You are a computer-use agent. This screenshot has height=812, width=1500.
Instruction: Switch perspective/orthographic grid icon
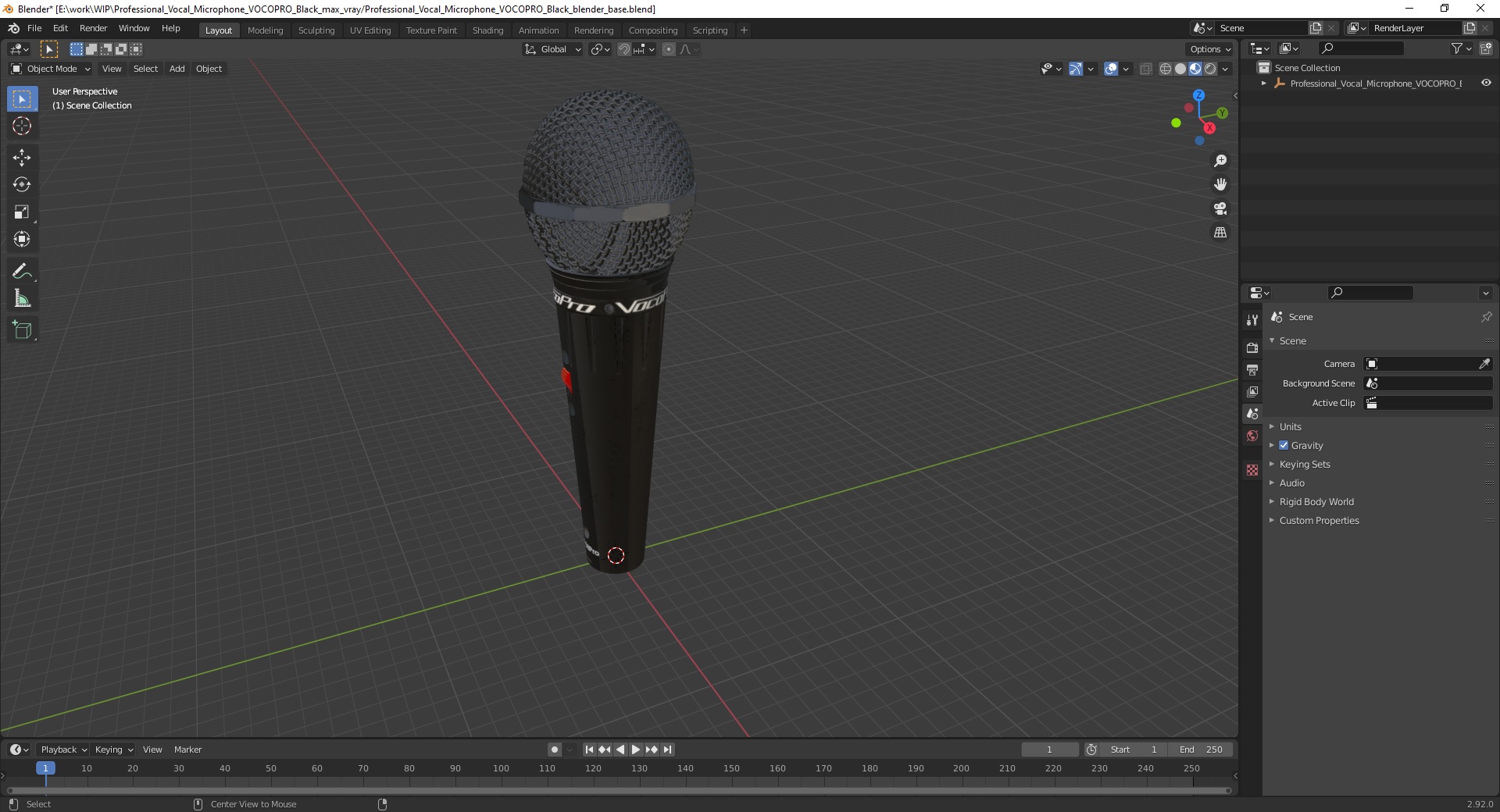point(1220,233)
